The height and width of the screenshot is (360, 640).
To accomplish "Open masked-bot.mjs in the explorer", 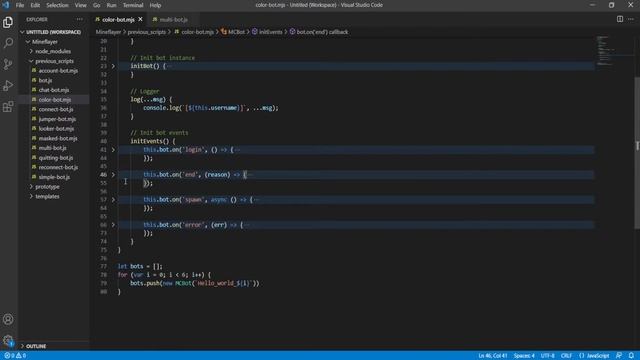I will coord(58,138).
